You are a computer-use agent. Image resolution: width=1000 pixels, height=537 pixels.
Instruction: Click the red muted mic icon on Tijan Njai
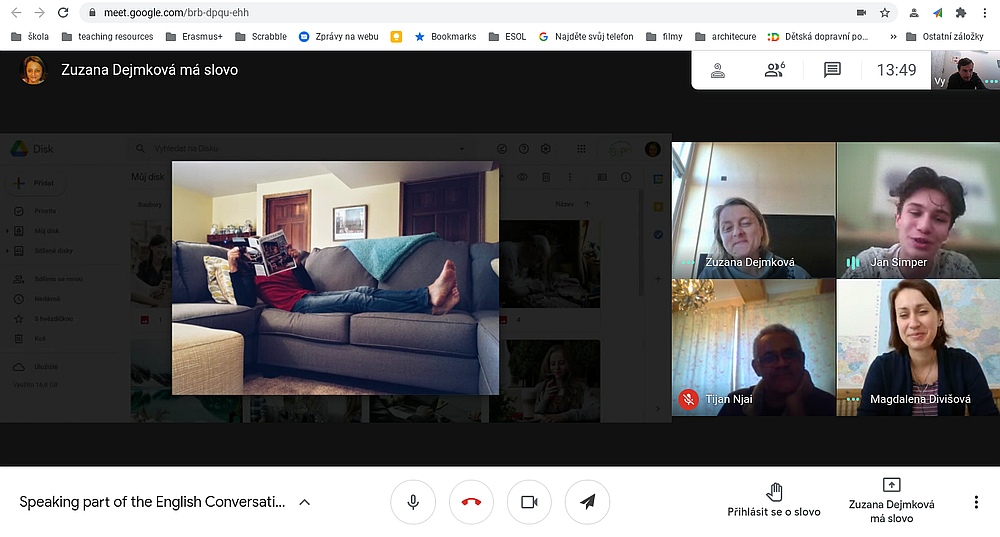point(688,399)
